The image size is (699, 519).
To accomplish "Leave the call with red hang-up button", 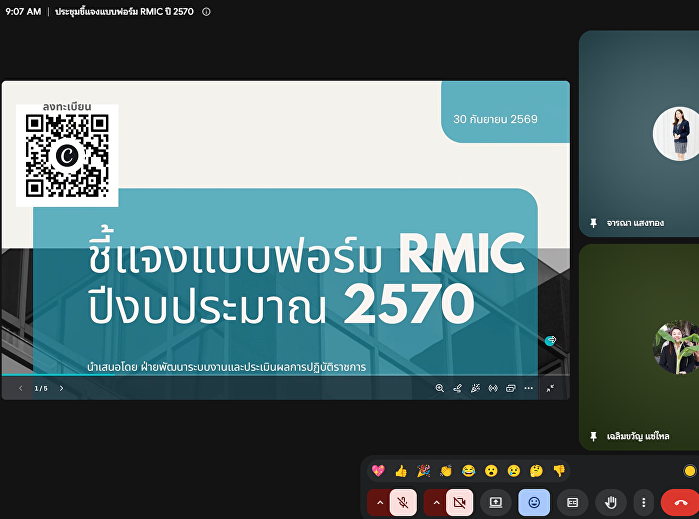I will (680, 503).
